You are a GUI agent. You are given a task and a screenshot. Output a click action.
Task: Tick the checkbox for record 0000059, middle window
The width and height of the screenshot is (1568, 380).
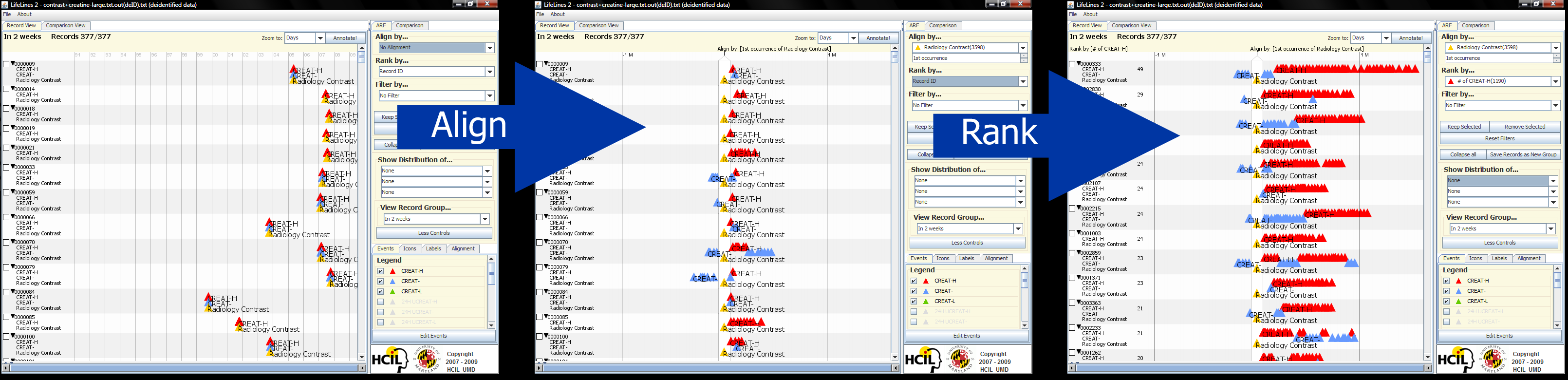540,192
